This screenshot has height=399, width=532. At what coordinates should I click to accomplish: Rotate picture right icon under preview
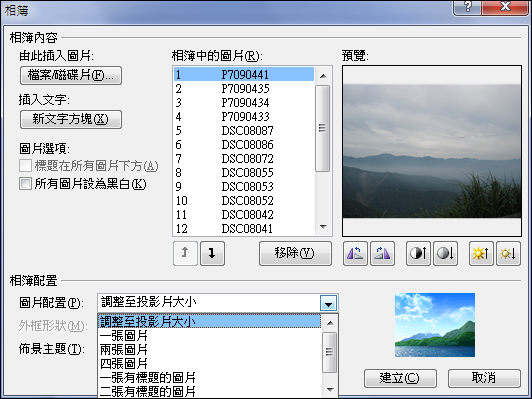pos(382,253)
